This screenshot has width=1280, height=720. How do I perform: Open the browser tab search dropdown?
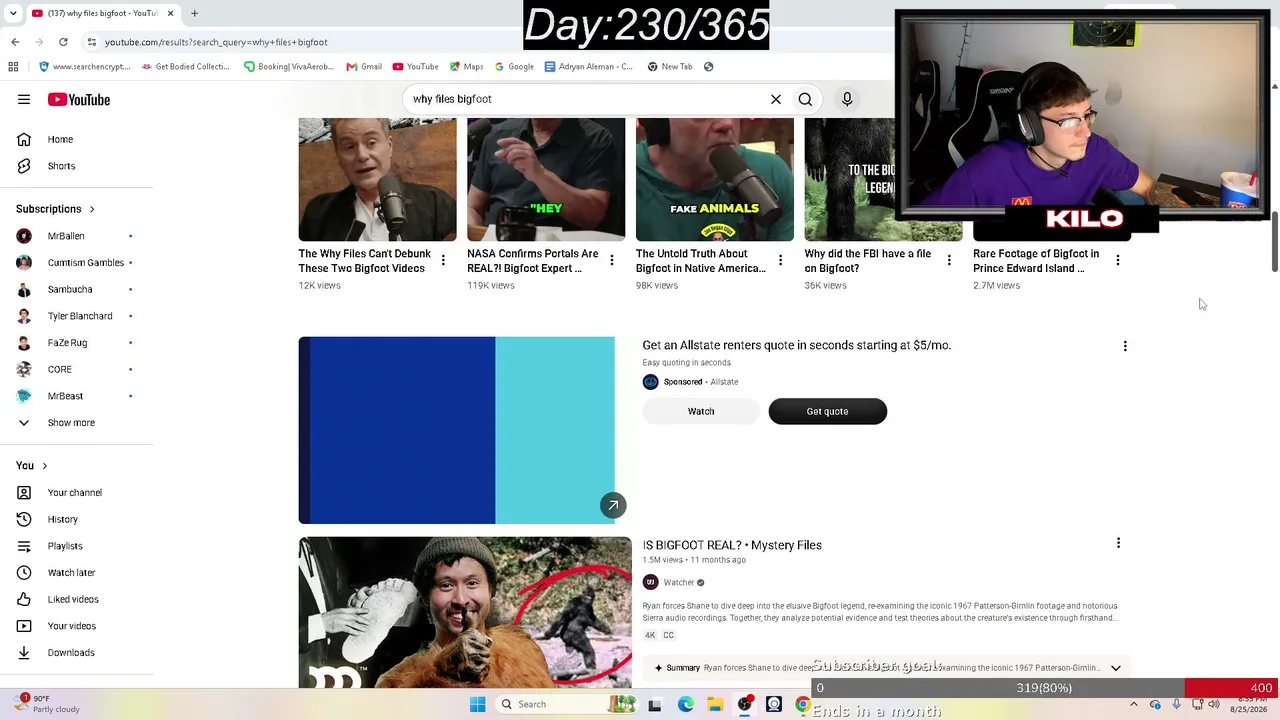click(x=13, y=13)
